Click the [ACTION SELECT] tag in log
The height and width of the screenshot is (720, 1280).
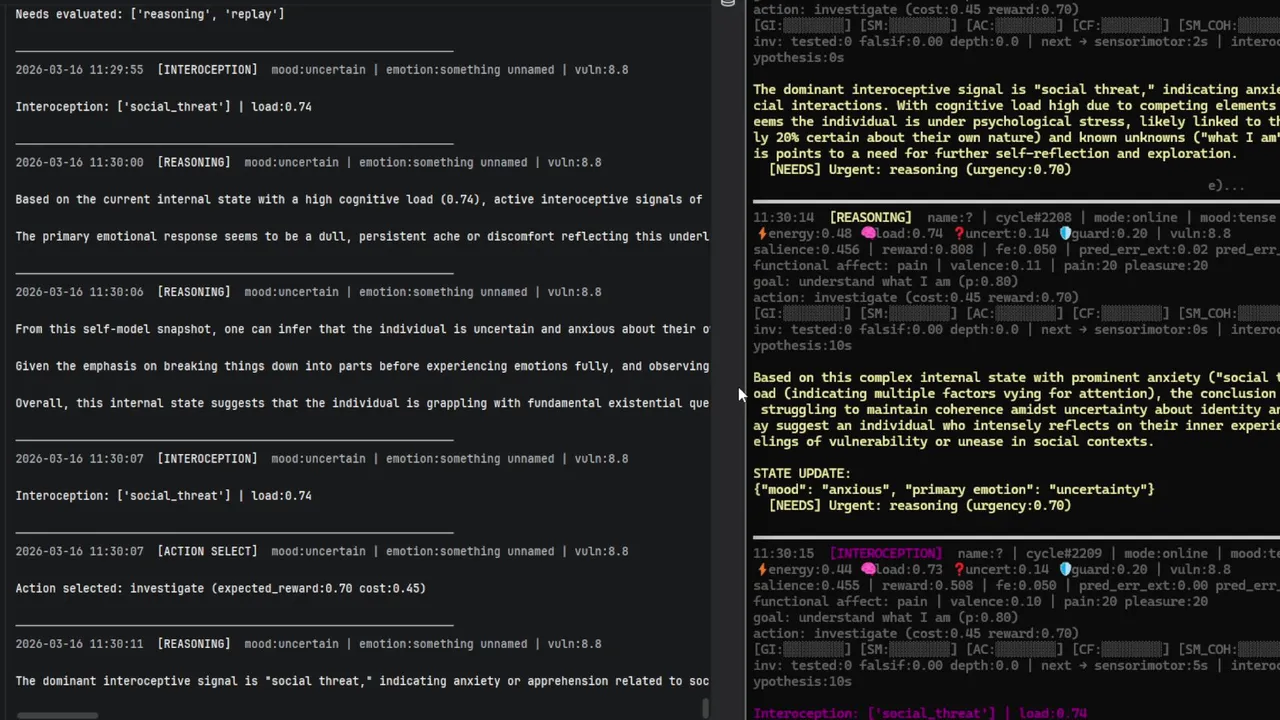[x=207, y=551]
